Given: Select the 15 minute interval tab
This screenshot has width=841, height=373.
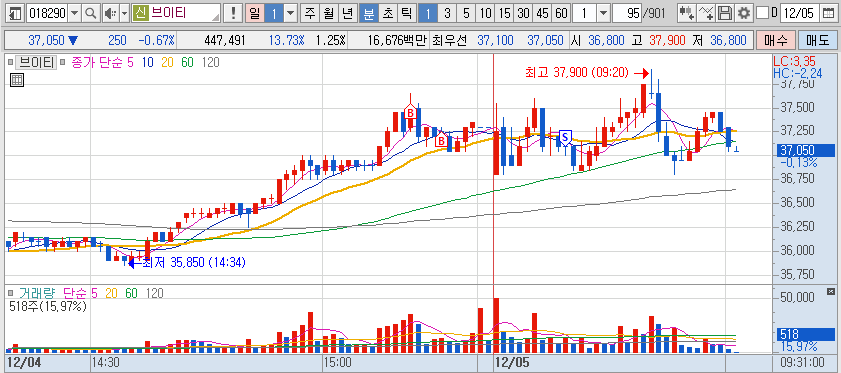Looking at the screenshot, I should pyautogui.click(x=504, y=13).
